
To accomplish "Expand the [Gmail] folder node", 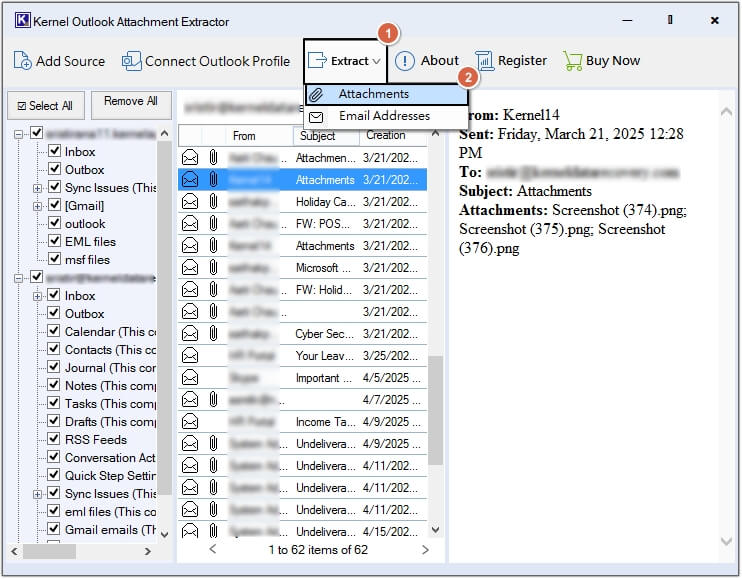I will pyautogui.click(x=37, y=206).
